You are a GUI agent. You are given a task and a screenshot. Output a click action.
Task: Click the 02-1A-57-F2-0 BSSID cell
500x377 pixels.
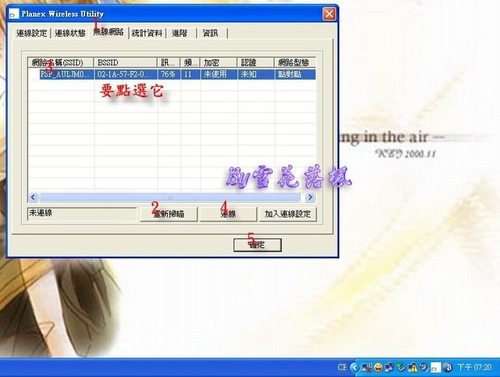(x=125, y=74)
